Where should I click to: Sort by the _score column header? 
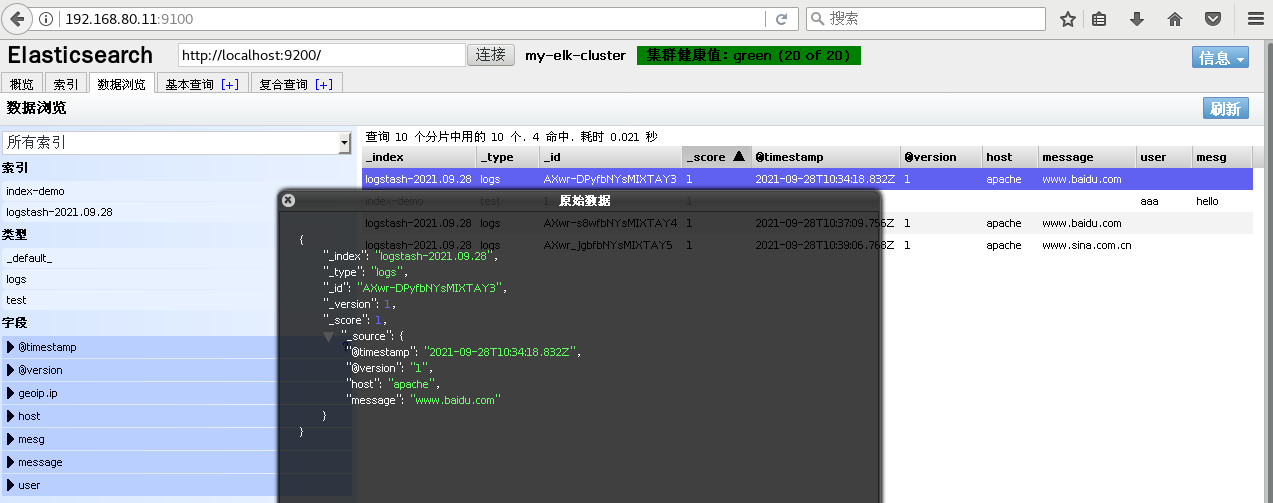point(716,157)
